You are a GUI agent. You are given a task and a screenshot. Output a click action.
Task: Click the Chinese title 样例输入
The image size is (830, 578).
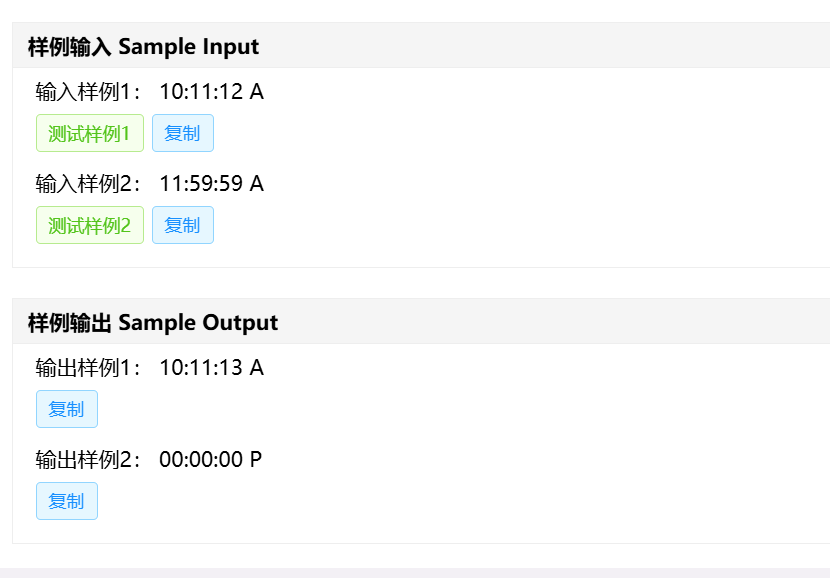coord(70,46)
